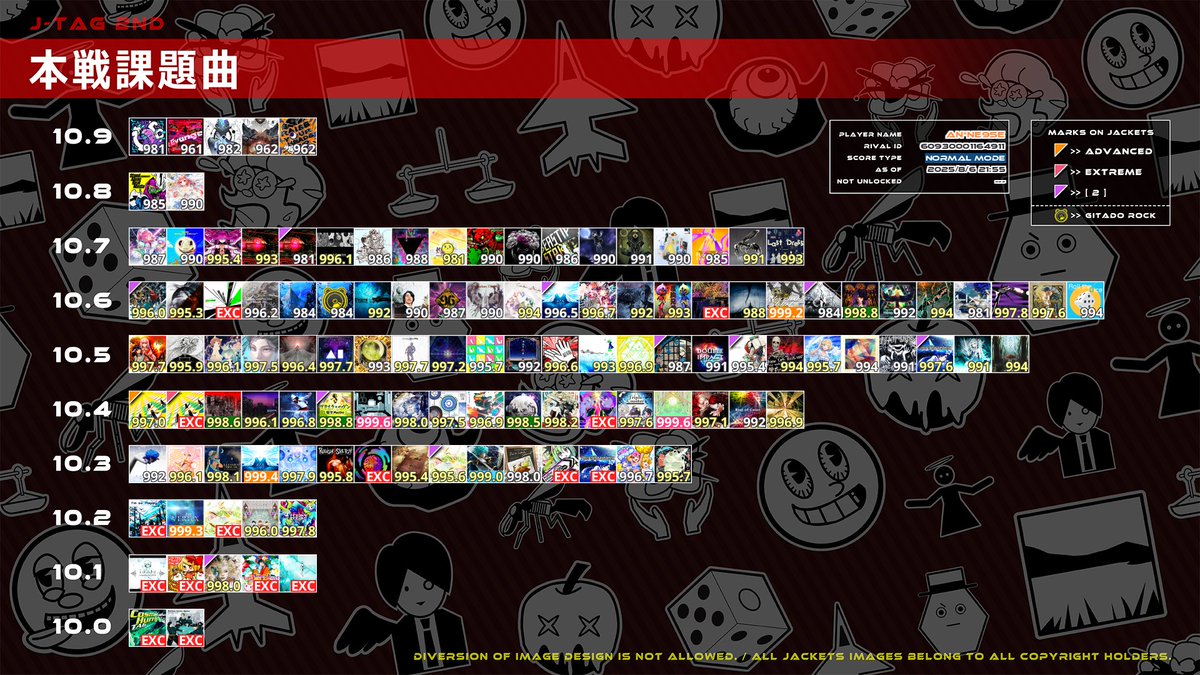Select the 10.4 row jacket scored 998.5

click(x=523, y=410)
